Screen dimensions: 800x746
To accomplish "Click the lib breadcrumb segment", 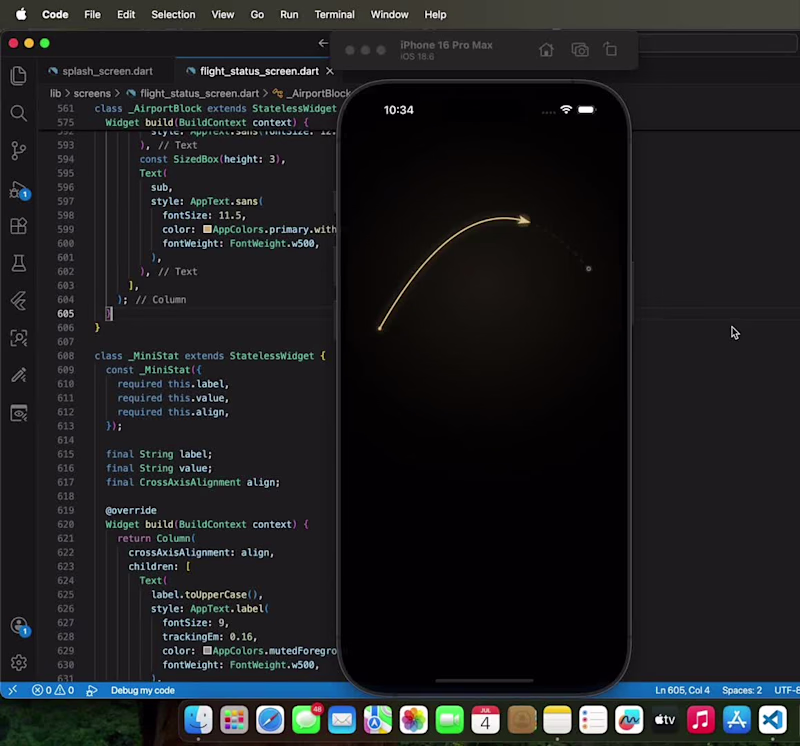I will [x=55, y=93].
